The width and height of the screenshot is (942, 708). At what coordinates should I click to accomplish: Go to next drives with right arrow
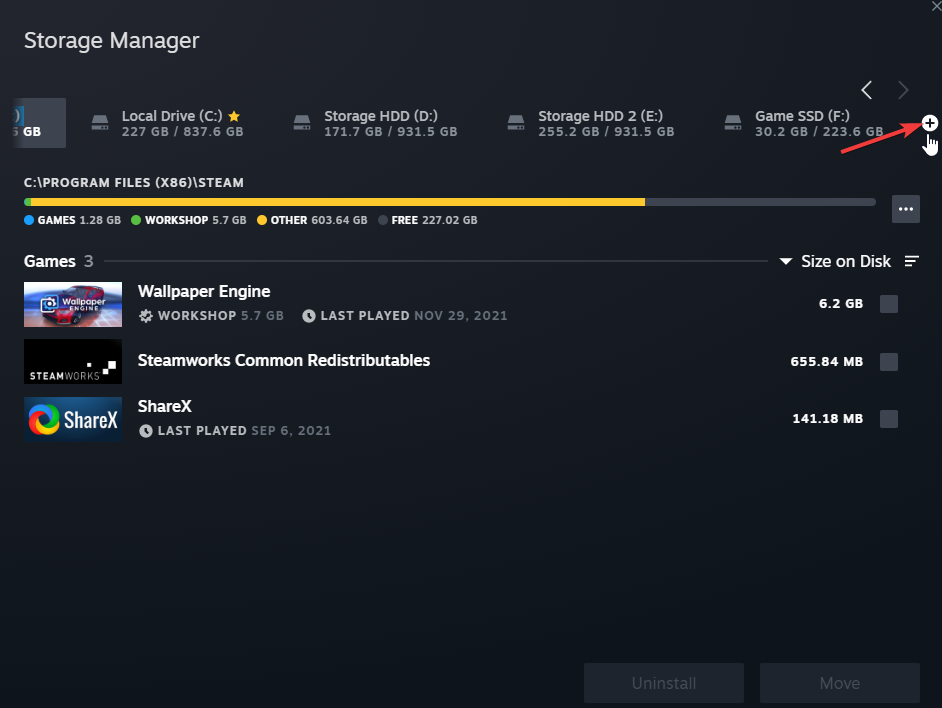pos(903,90)
